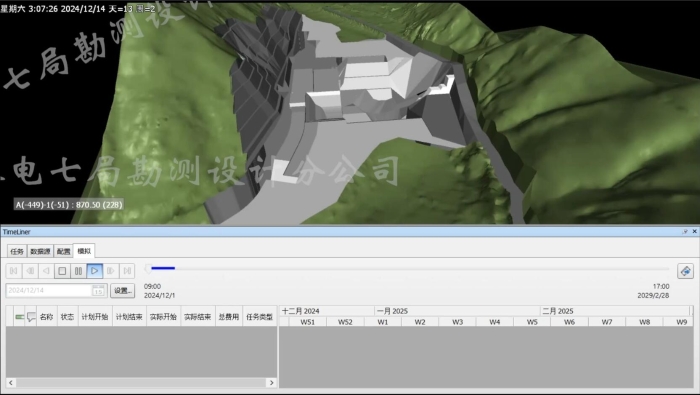Open the calendar date picker

[98, 291]
